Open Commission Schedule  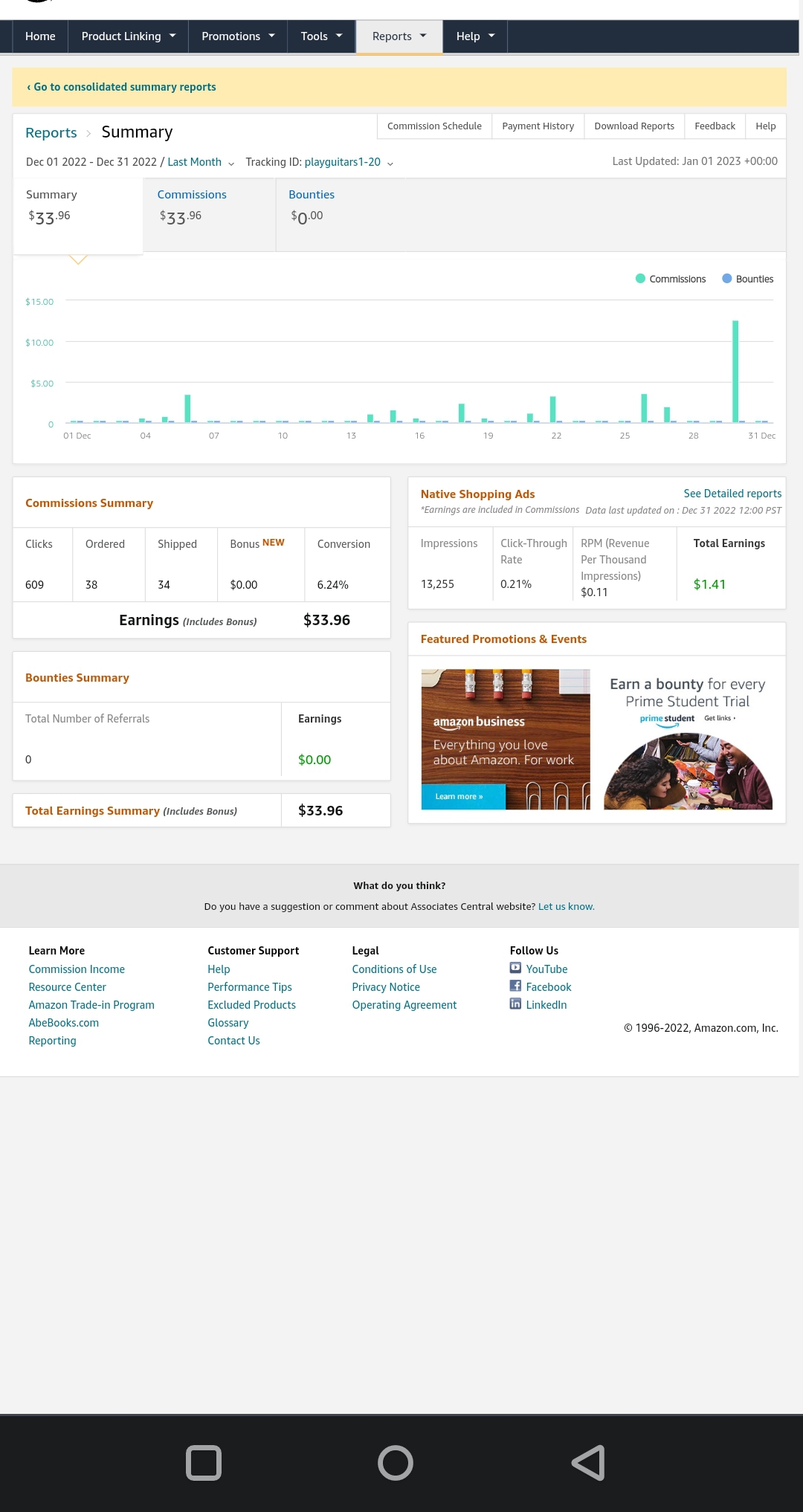[434, 126]
